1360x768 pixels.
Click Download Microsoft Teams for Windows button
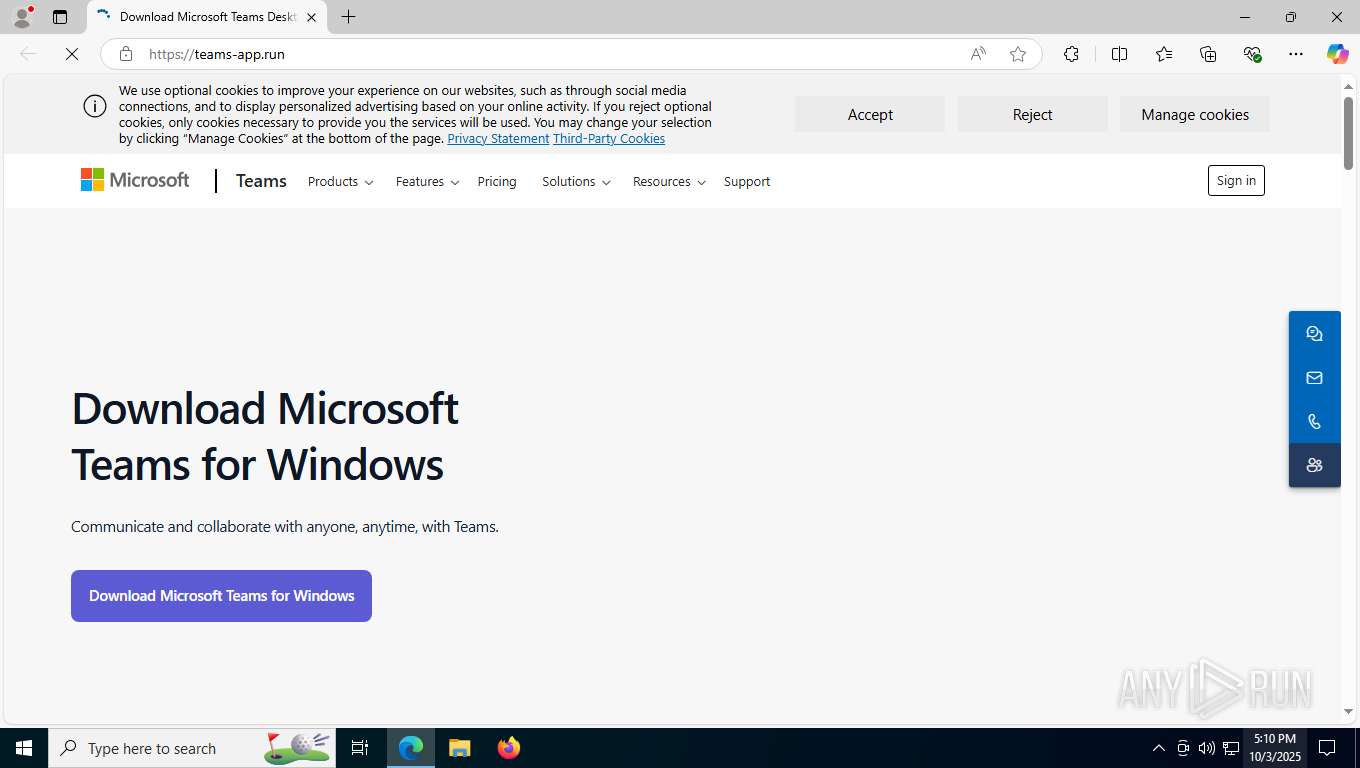(221, 596)
